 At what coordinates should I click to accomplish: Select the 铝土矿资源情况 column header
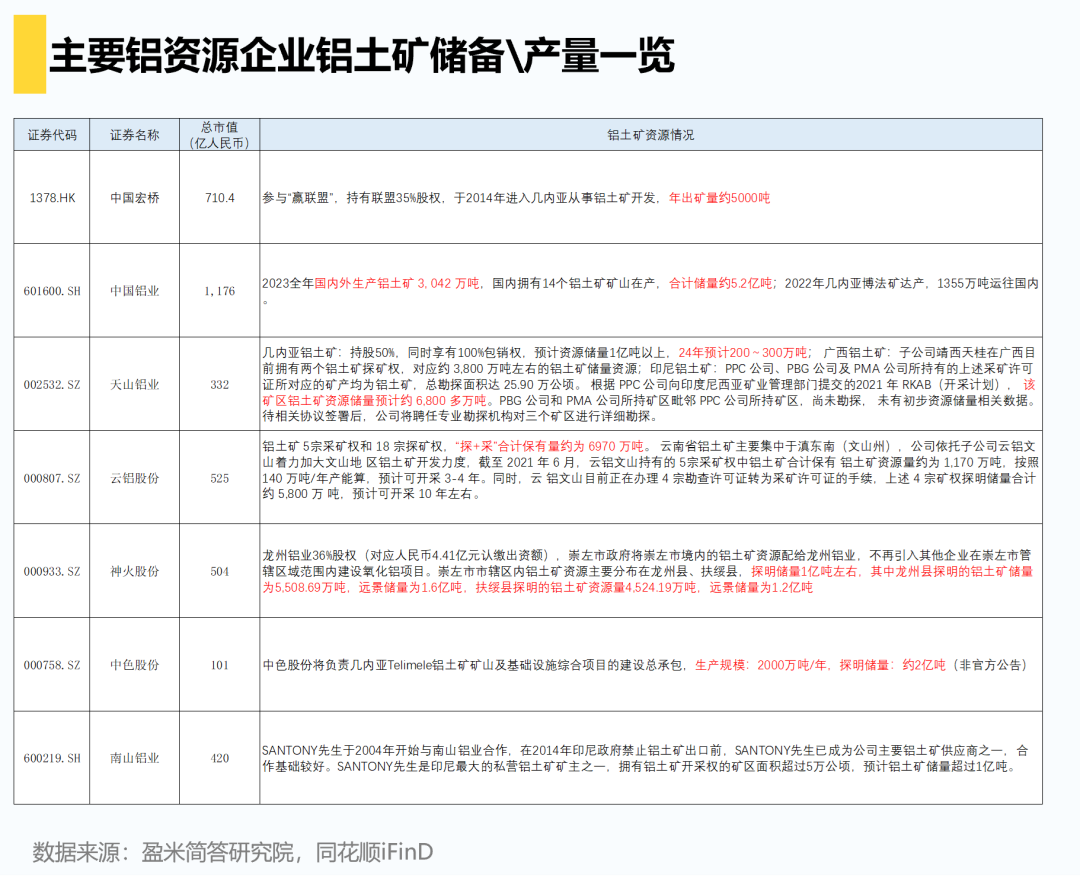click(x=651, y=135)
